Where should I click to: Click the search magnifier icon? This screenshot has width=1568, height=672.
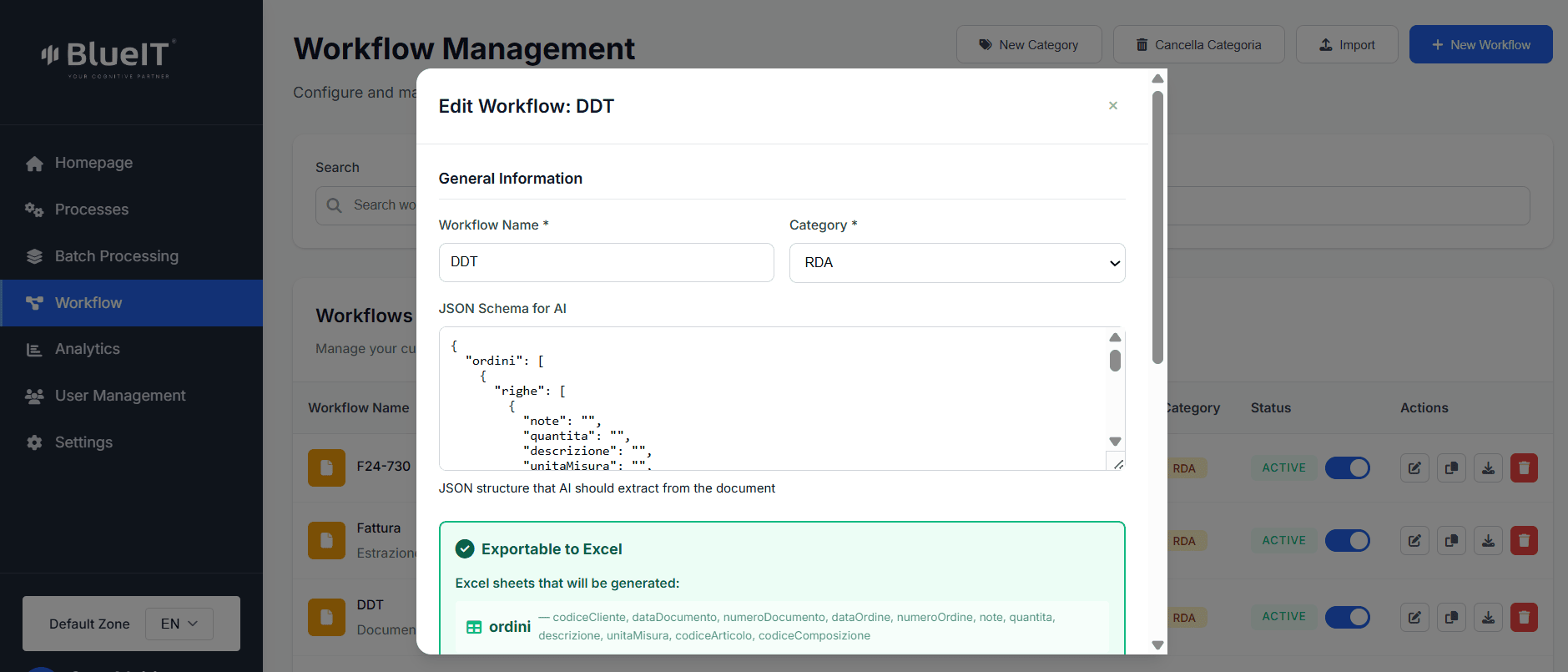[334, 205]
